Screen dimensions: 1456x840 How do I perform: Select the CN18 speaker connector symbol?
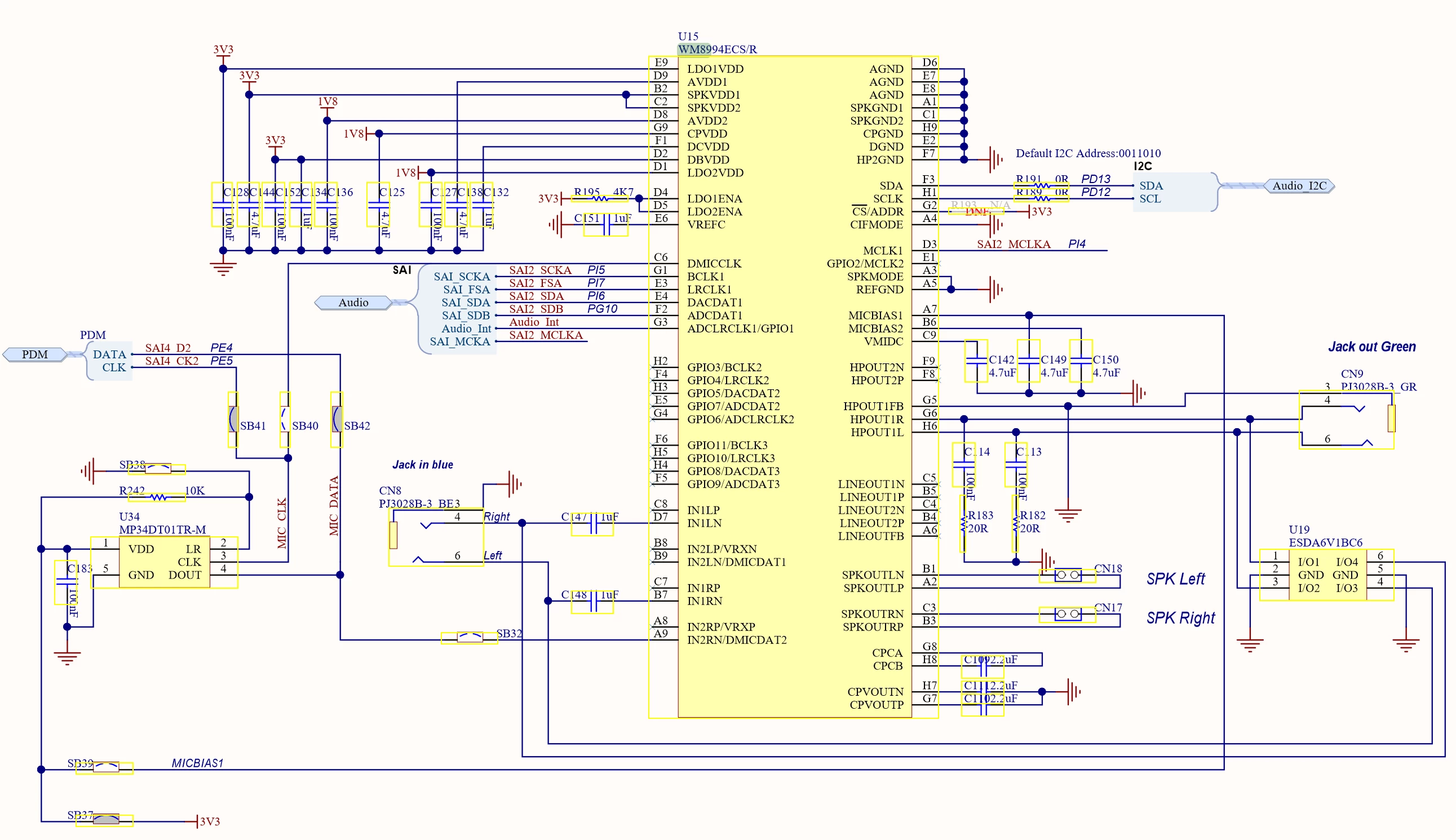pos(1067,575)
